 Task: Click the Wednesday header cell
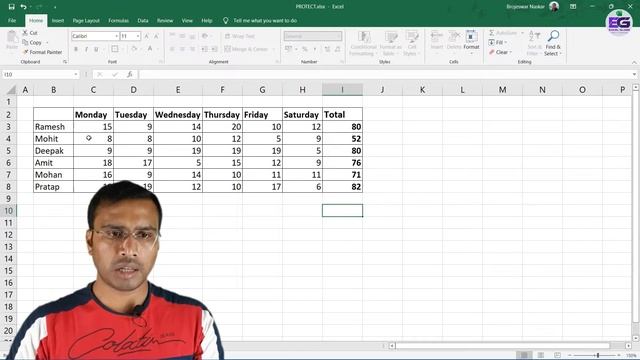click(178, 115)
